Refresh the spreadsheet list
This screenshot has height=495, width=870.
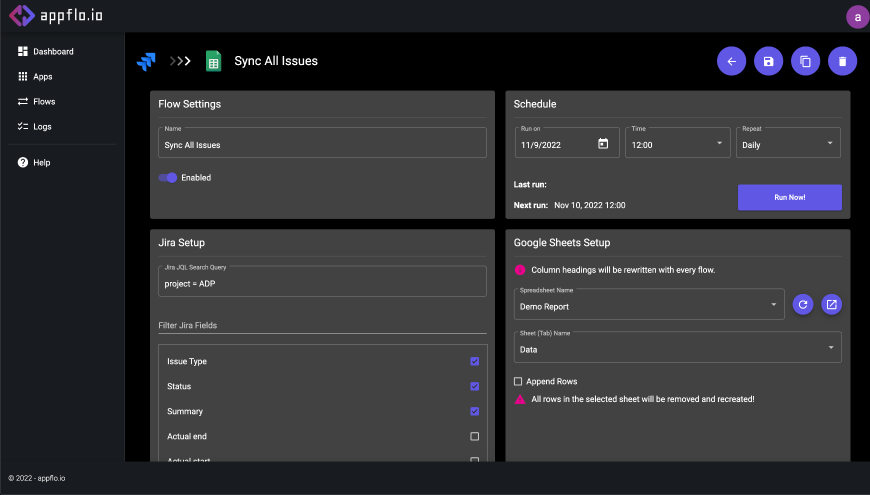802,304
